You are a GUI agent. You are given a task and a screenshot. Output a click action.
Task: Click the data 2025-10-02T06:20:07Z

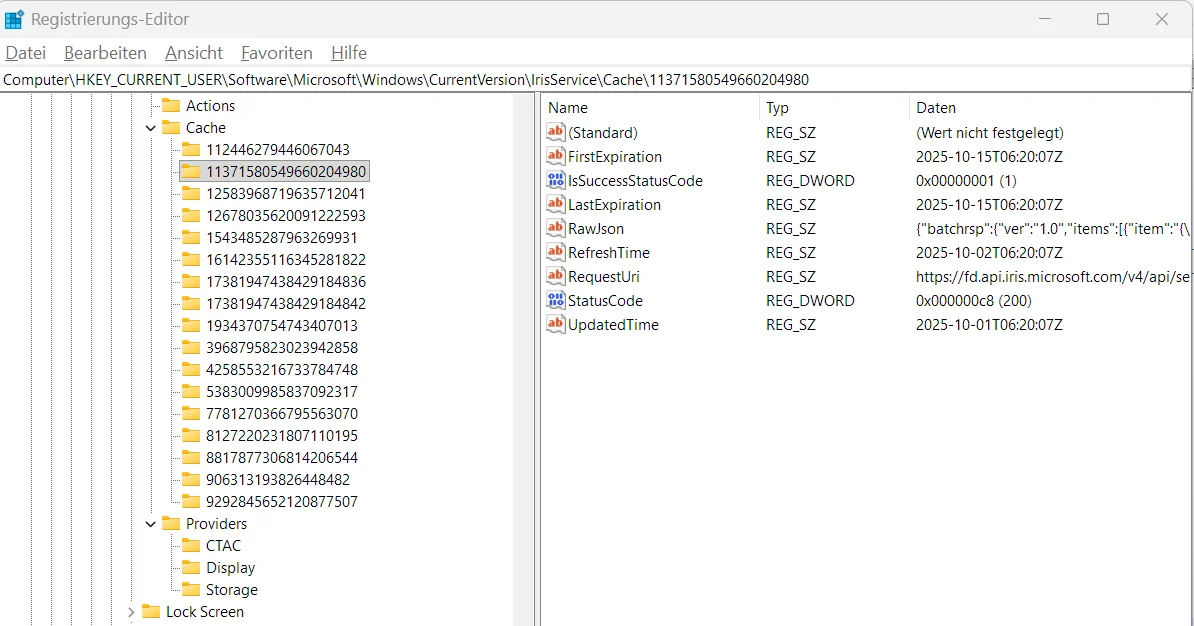[989, 253]
